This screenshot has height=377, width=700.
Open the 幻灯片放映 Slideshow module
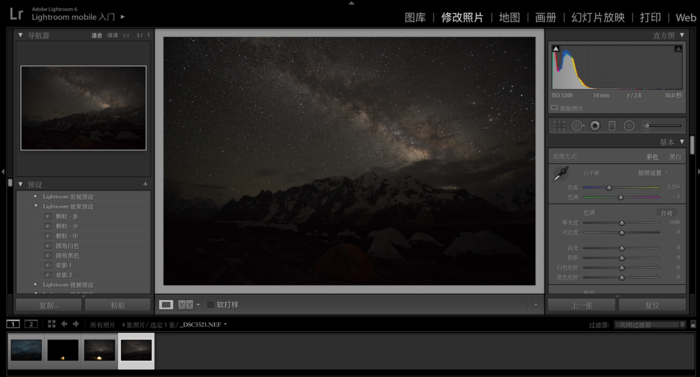pyautogui.click(x=598, y=17)
